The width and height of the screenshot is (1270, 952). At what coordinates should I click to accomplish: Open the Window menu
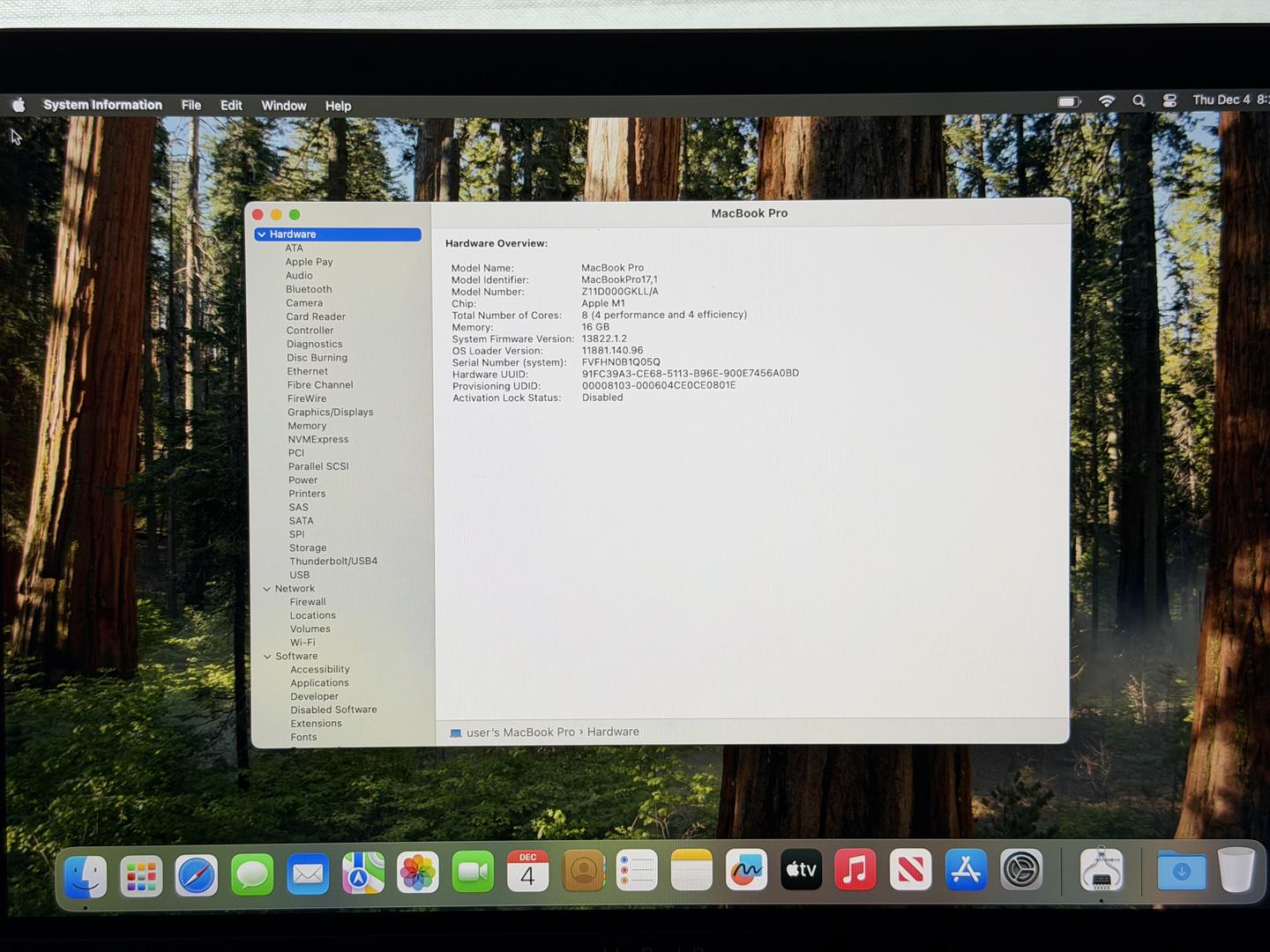pos(283,106)
